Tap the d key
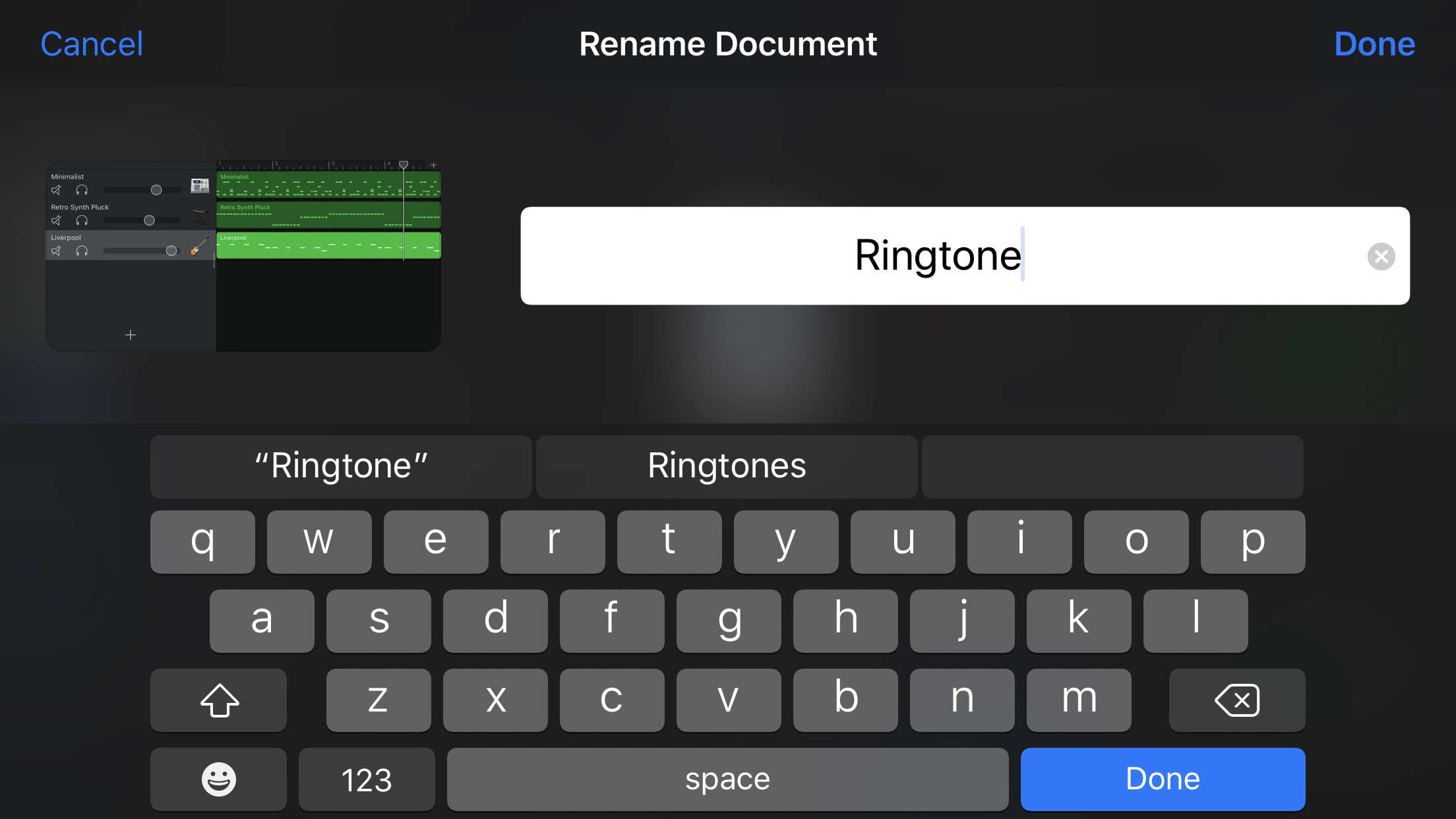The height and width of the screenshot is (819, 1456). (495, 621)
